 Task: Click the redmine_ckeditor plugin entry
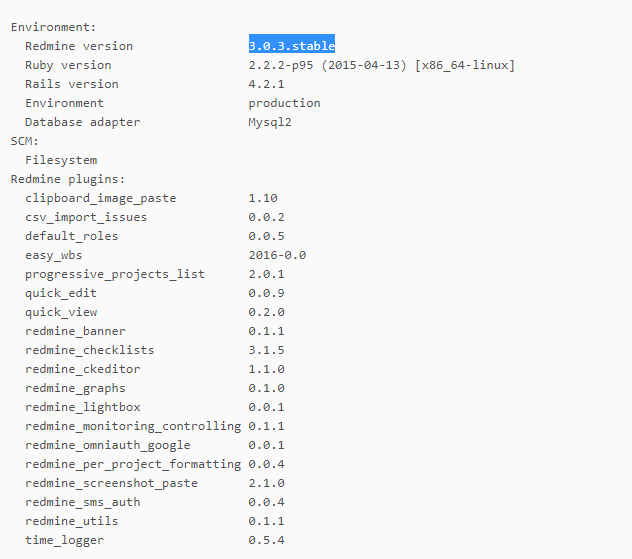pyautogui.click(x=83, y=369)
